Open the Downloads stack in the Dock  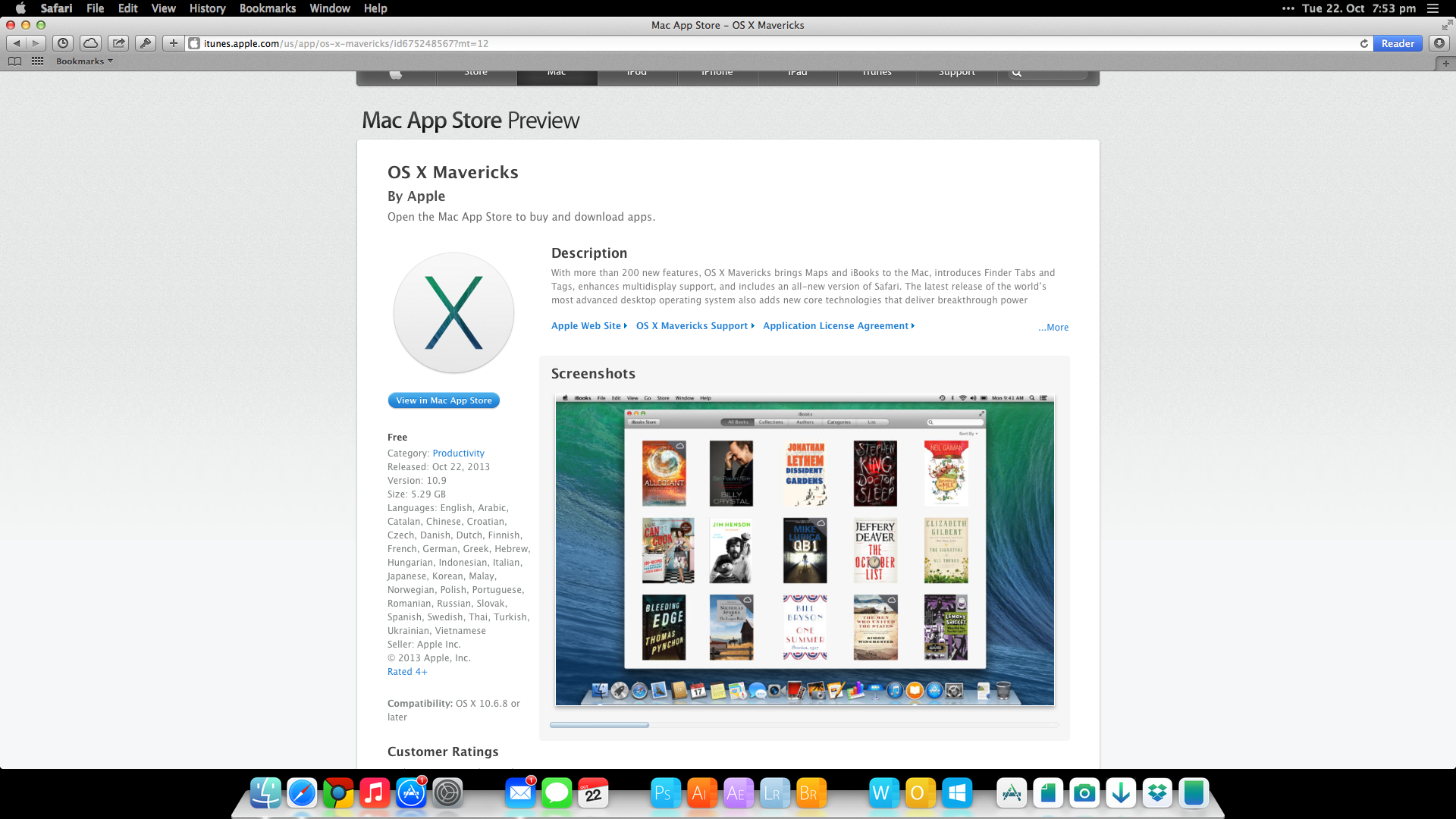point(1121,793)
